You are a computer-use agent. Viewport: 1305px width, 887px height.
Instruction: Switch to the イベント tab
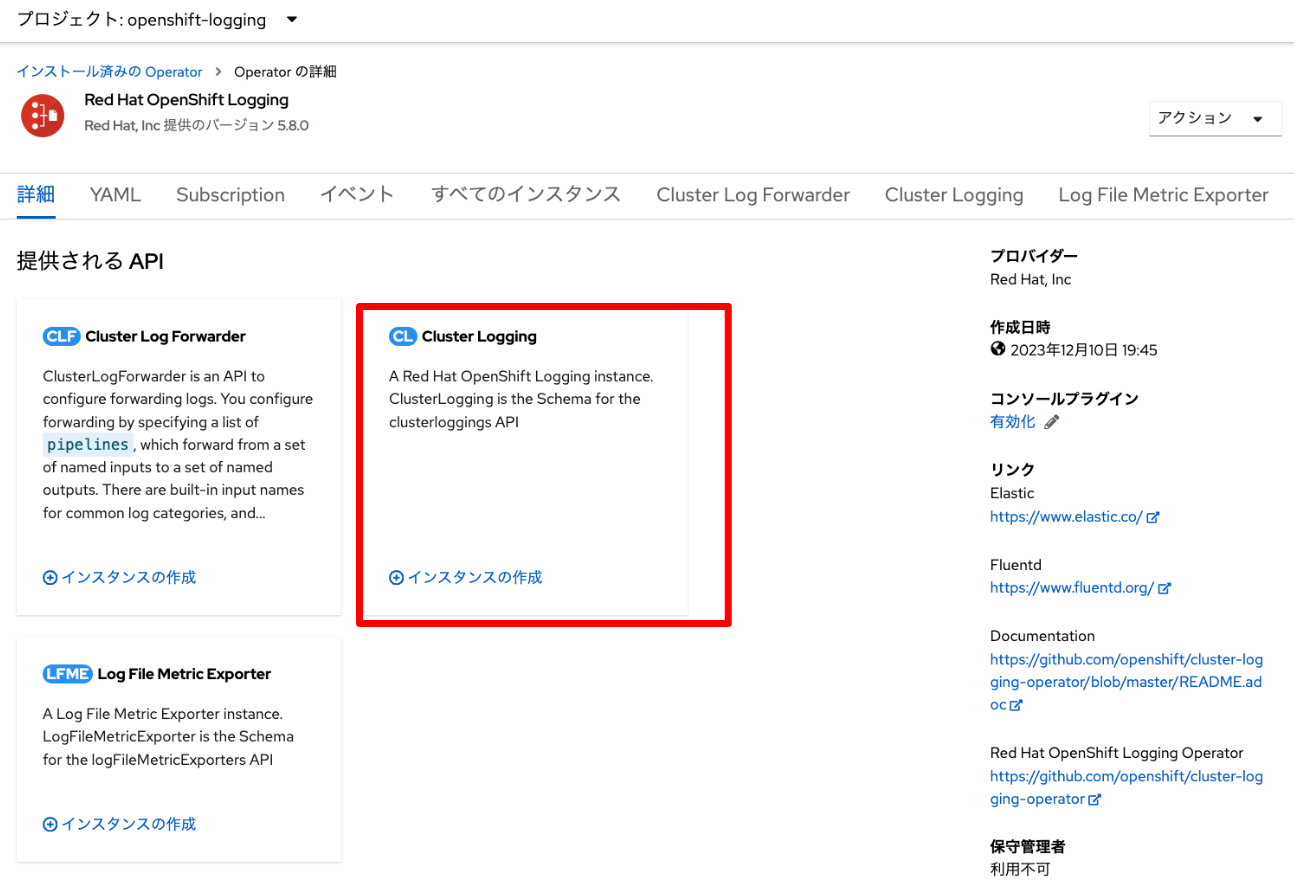click(357, 195)
